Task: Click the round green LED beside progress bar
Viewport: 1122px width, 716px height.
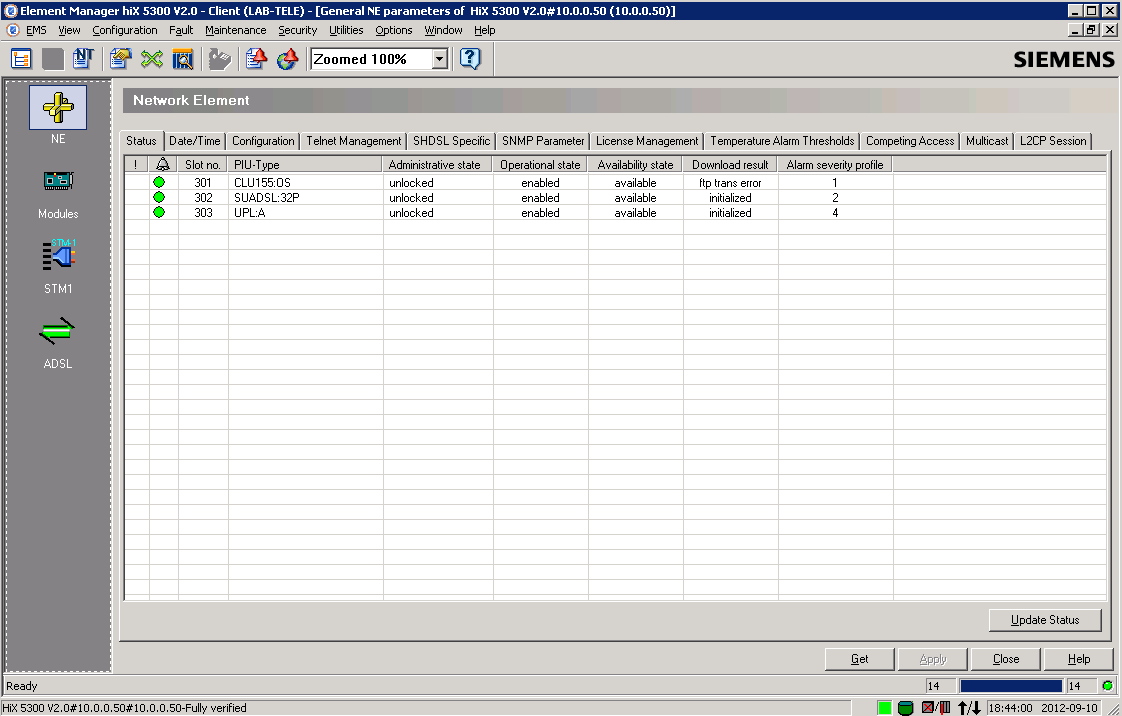Action: 1108,686
